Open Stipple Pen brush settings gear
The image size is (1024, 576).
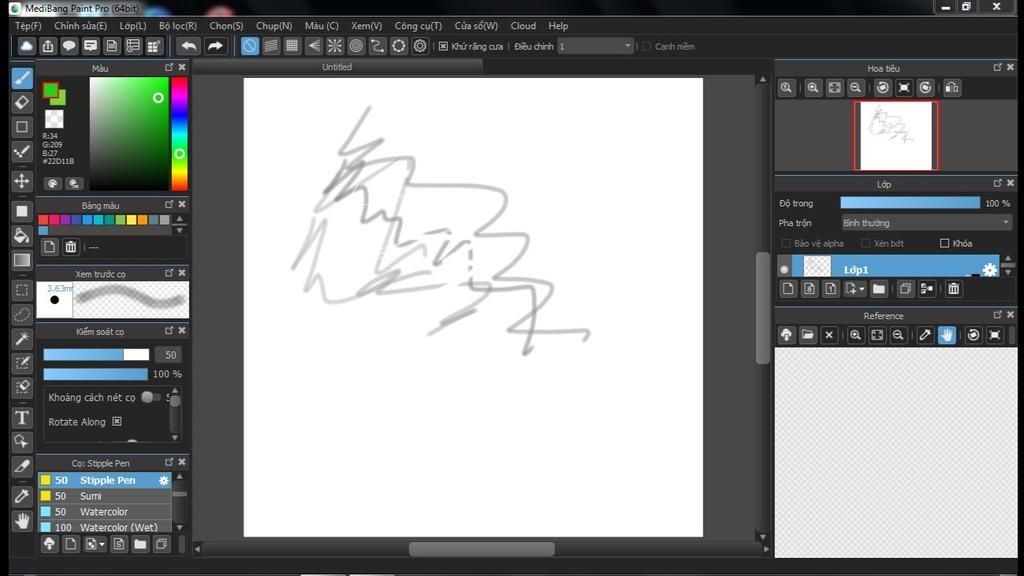coord(163,480)
